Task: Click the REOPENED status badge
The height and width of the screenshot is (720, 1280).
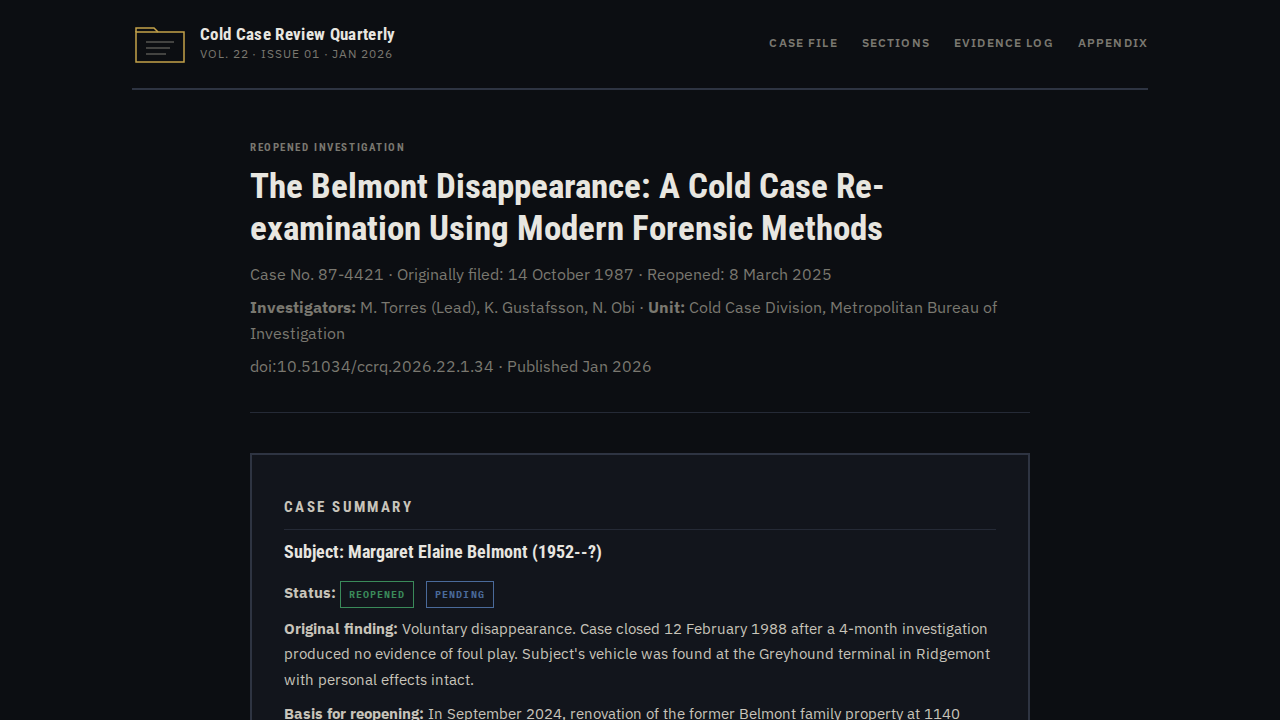Action: 377,594
